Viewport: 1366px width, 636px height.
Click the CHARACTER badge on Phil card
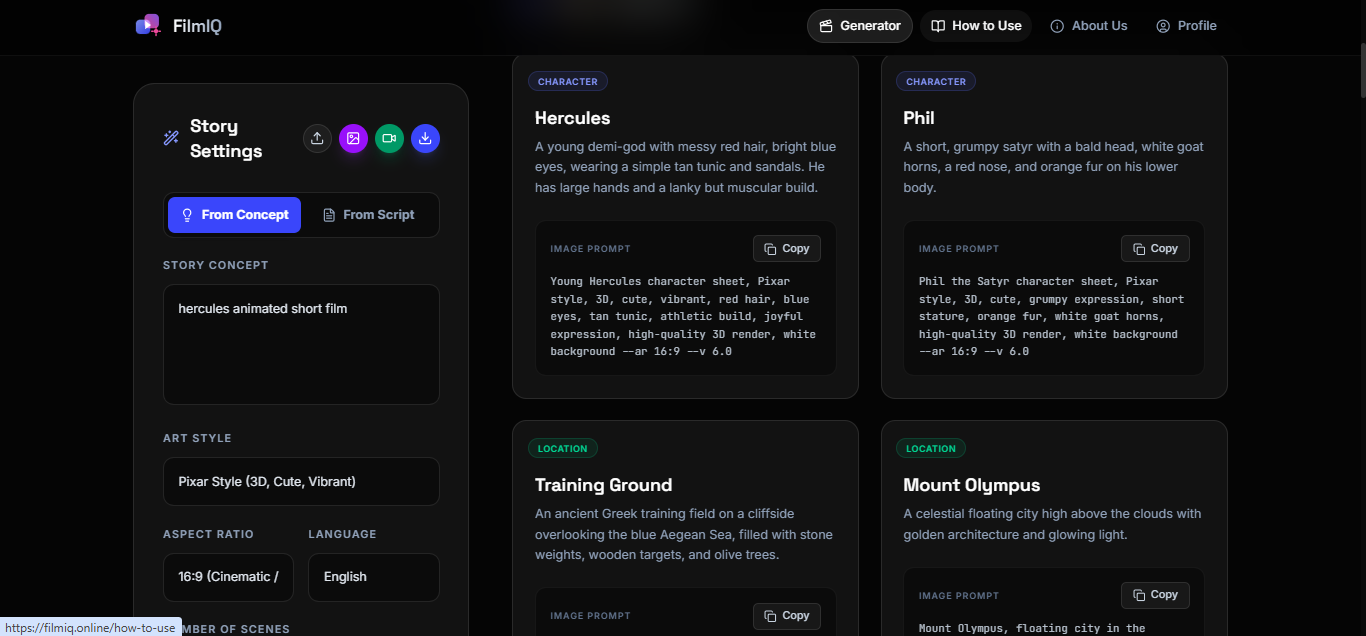[936, 82]
